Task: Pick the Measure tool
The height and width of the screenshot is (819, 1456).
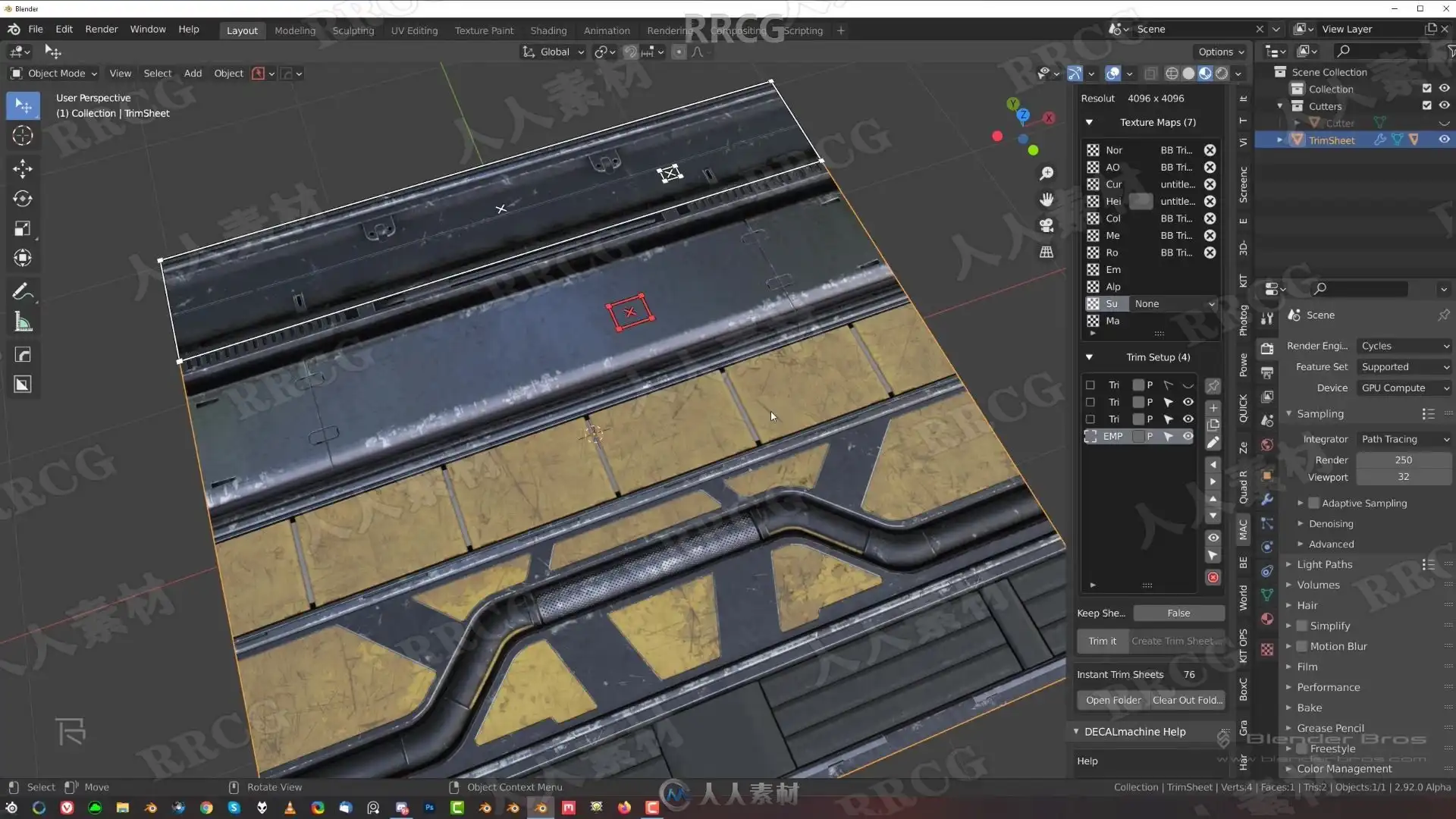Action: (x=23, y=323)
